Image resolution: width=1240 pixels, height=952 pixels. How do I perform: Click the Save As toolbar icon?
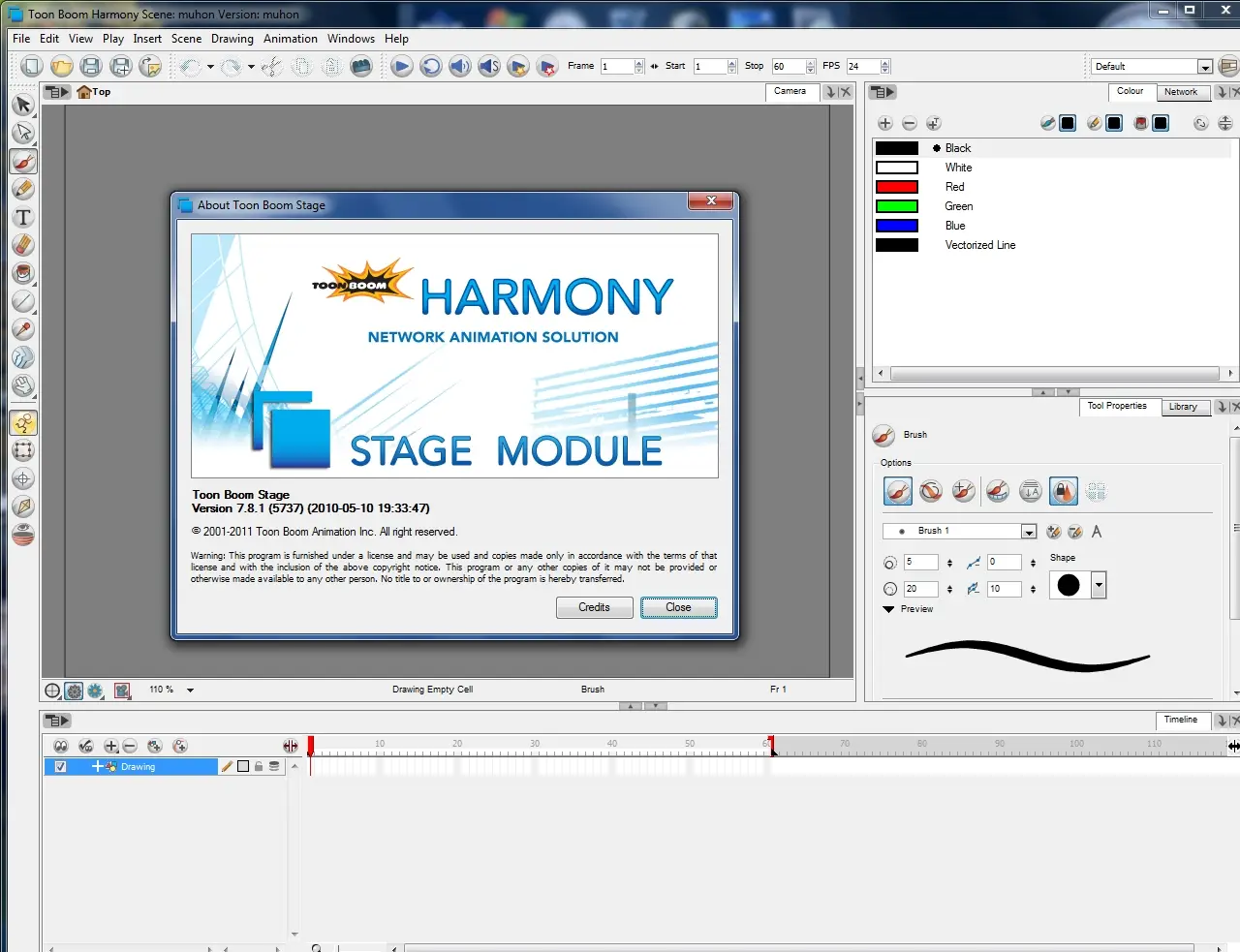pyautogui.click(x=121, y=66)
